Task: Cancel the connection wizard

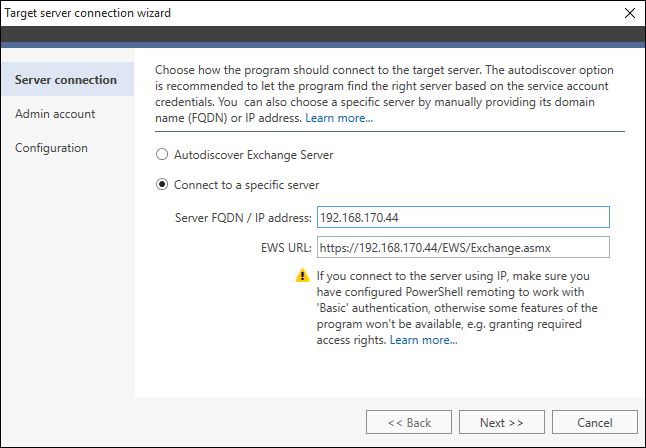Action: coord(595,422)
